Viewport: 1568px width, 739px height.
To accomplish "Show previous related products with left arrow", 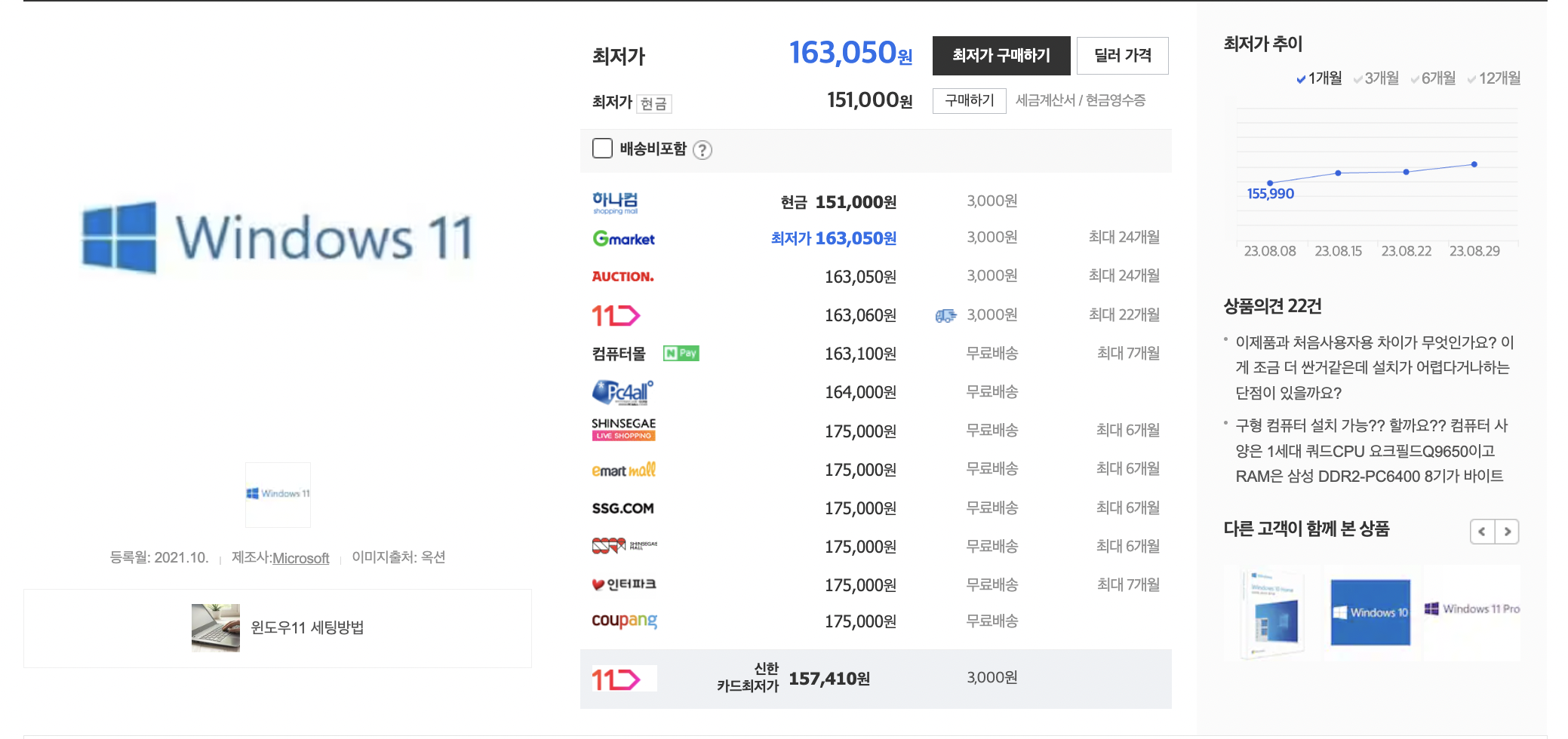I will [x=1482, y=532].
